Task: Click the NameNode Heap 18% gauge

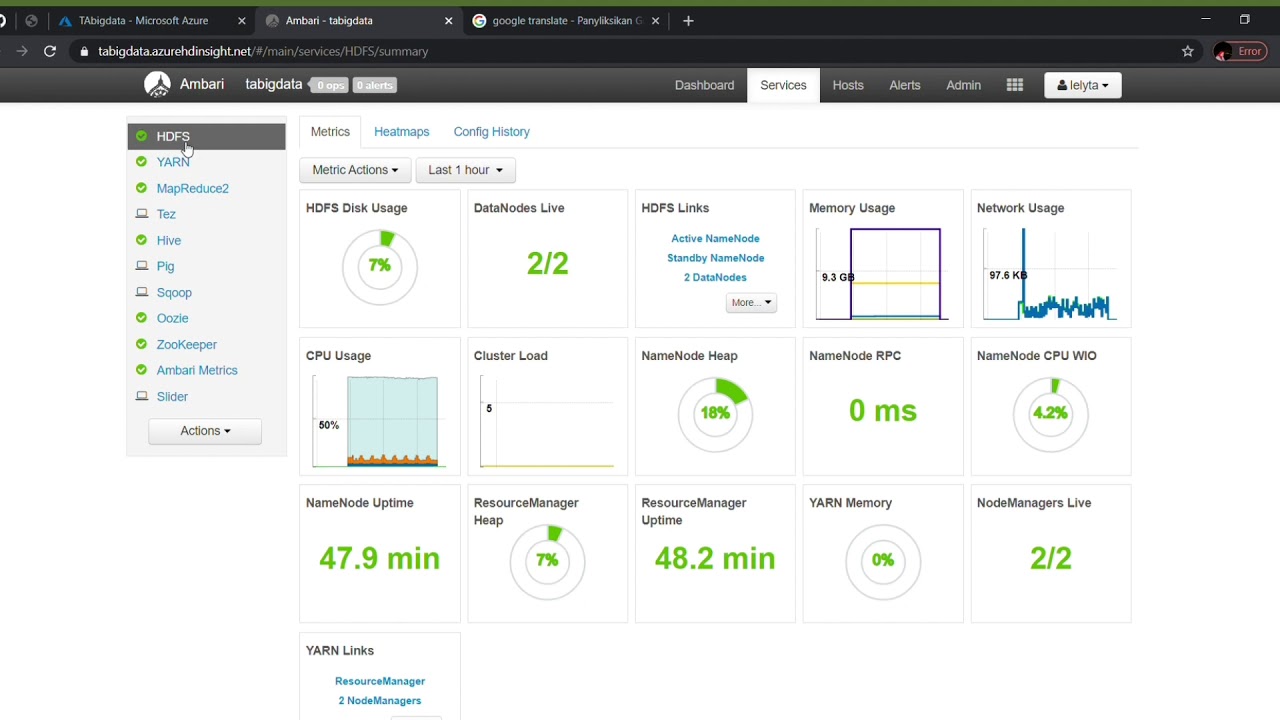Action: pyautogui.click(x=715, y=413)
